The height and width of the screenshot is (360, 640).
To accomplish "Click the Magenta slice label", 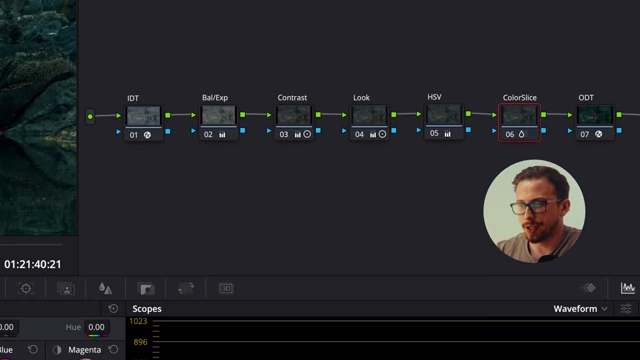I will click(84, 350).
